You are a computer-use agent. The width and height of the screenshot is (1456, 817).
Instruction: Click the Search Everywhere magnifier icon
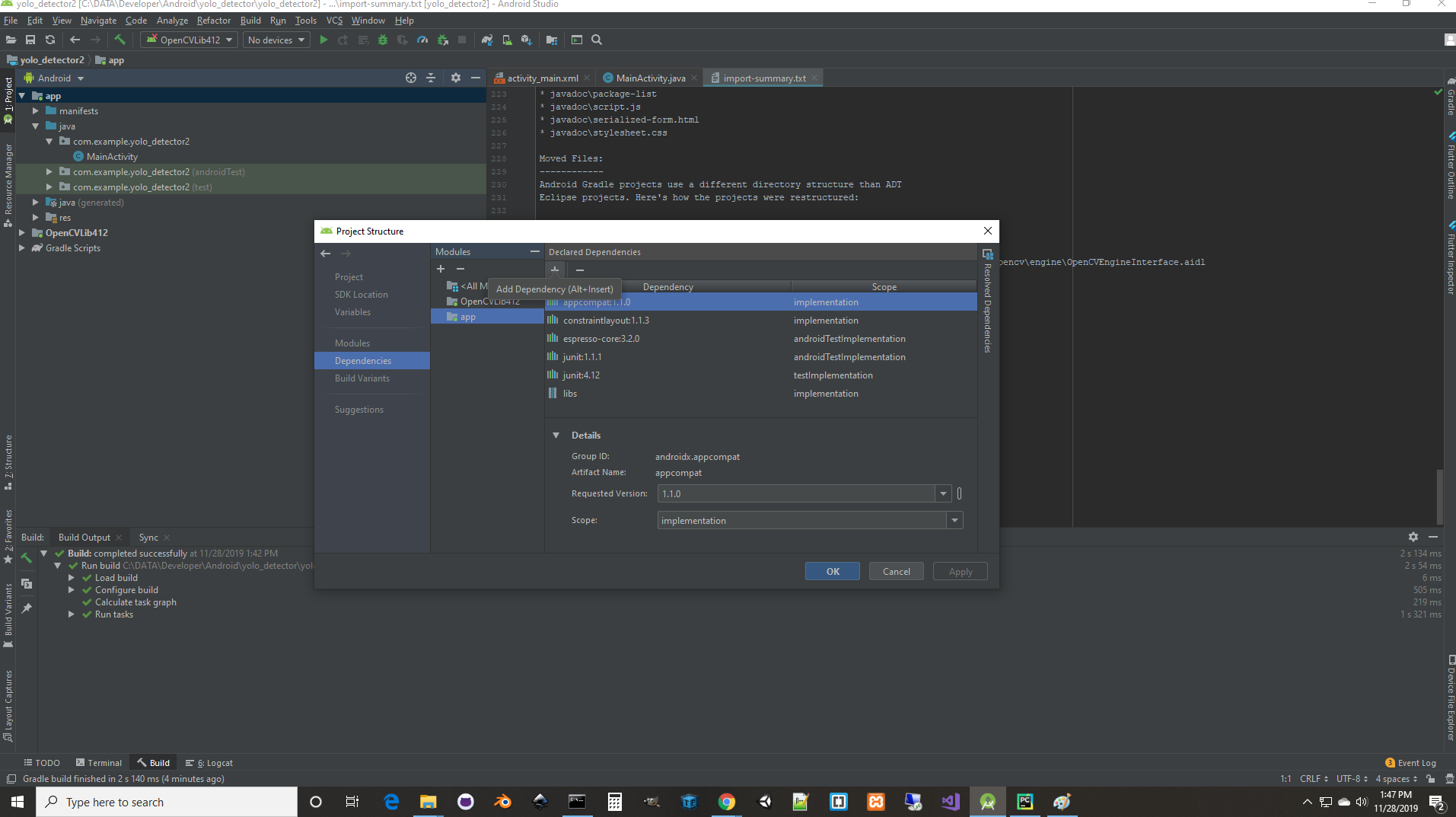597,40
